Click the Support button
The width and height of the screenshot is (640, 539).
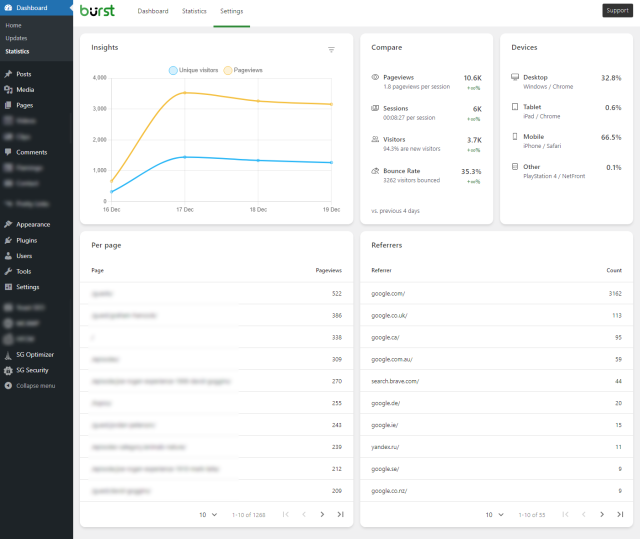(617, 11)
